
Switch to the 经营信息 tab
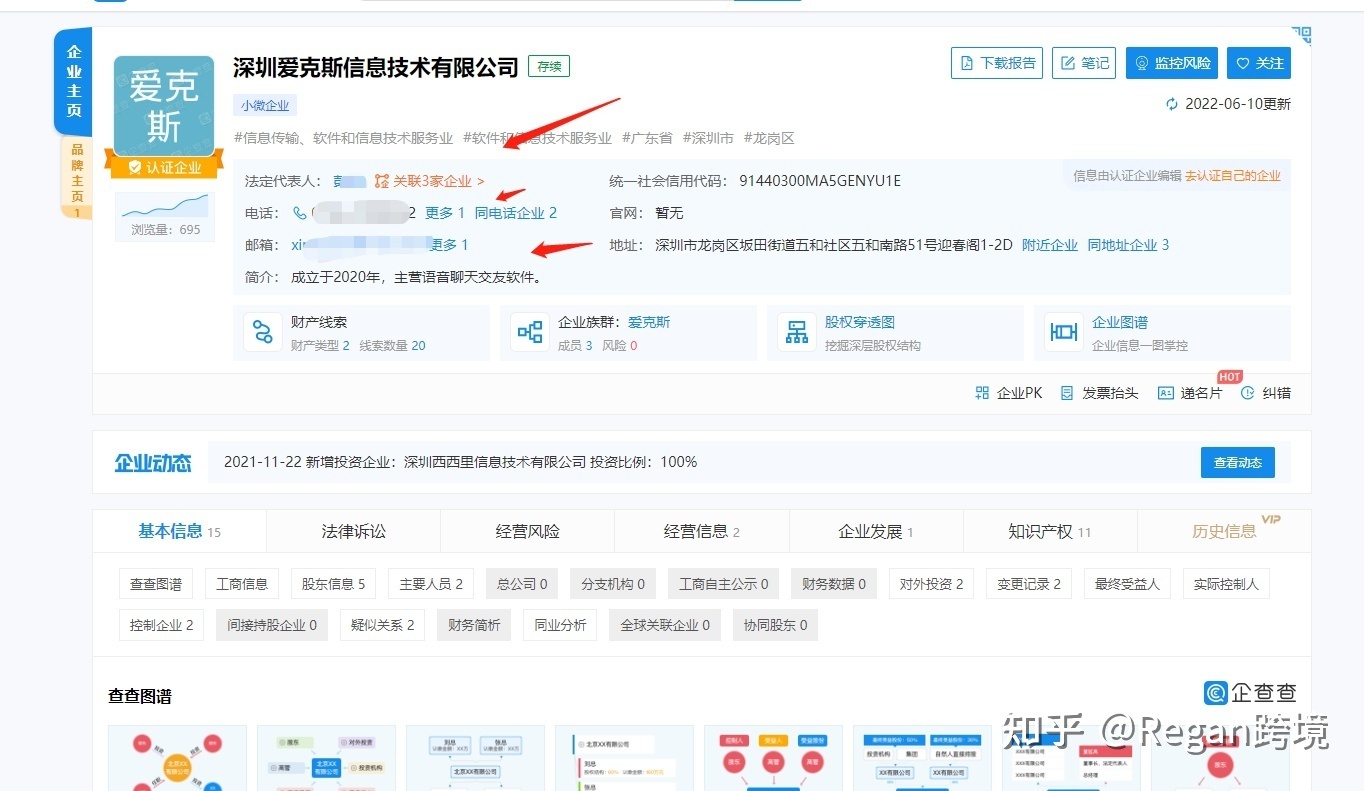pyautogui.click(x=702, y=531)
